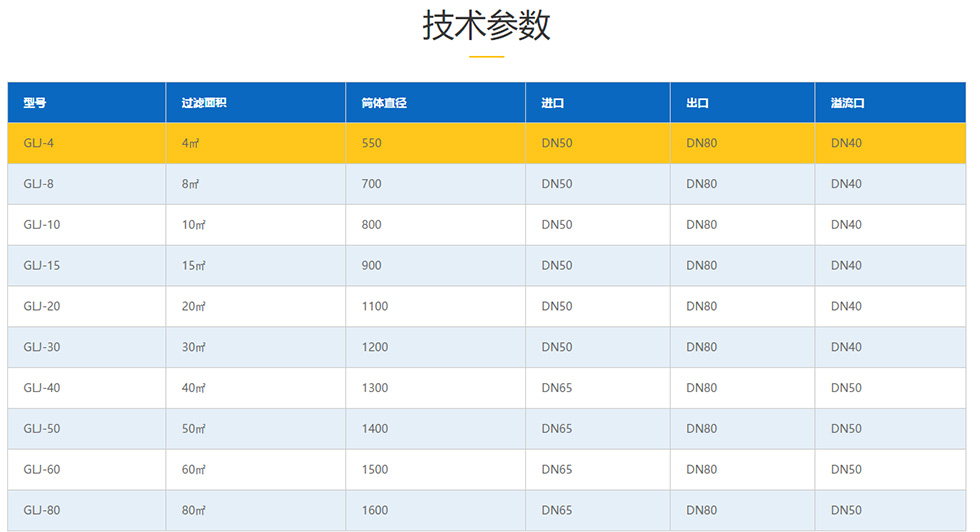Select the GLJ-30 row label
The image size is (980, 532).
[42, 348]
